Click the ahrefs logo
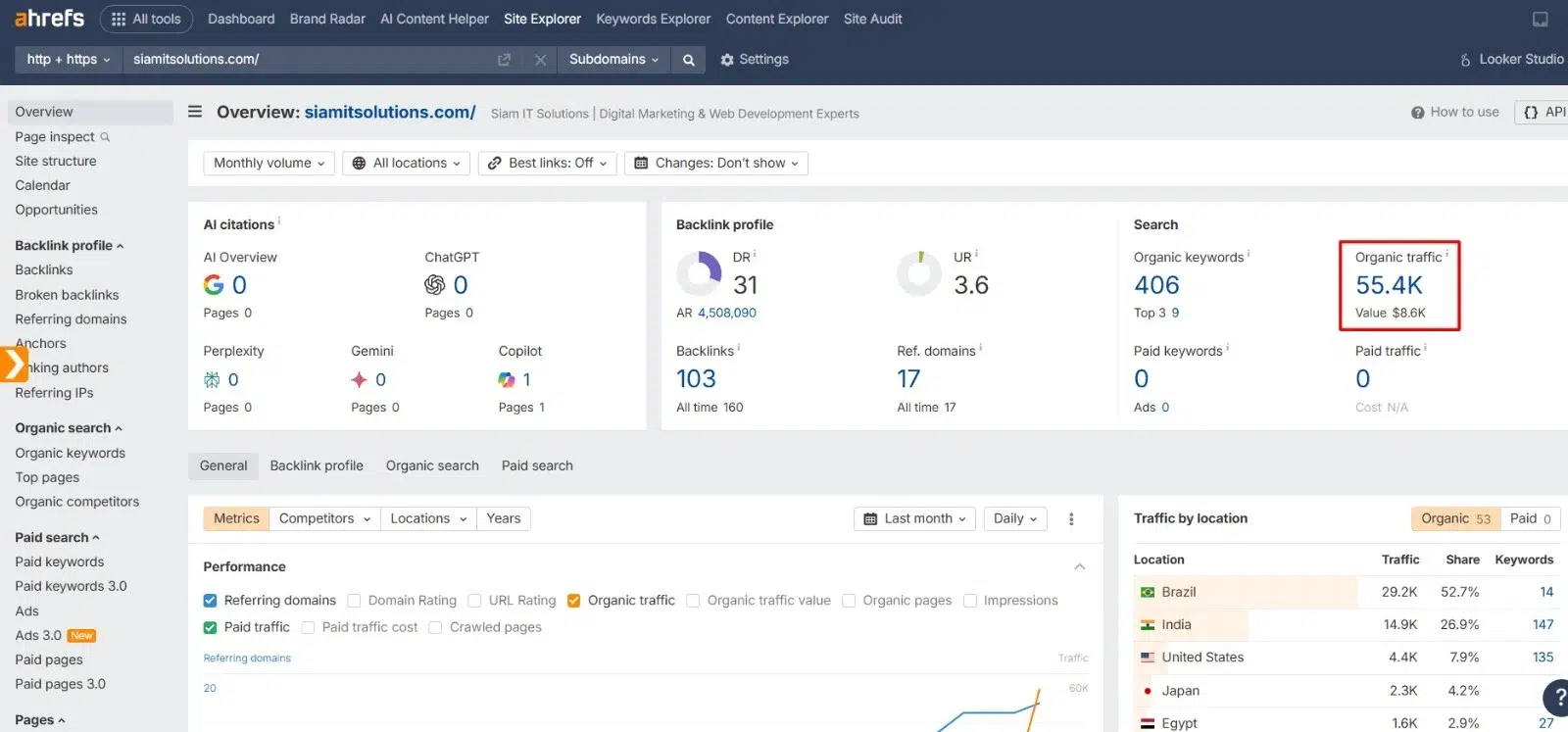 point(49,19)
